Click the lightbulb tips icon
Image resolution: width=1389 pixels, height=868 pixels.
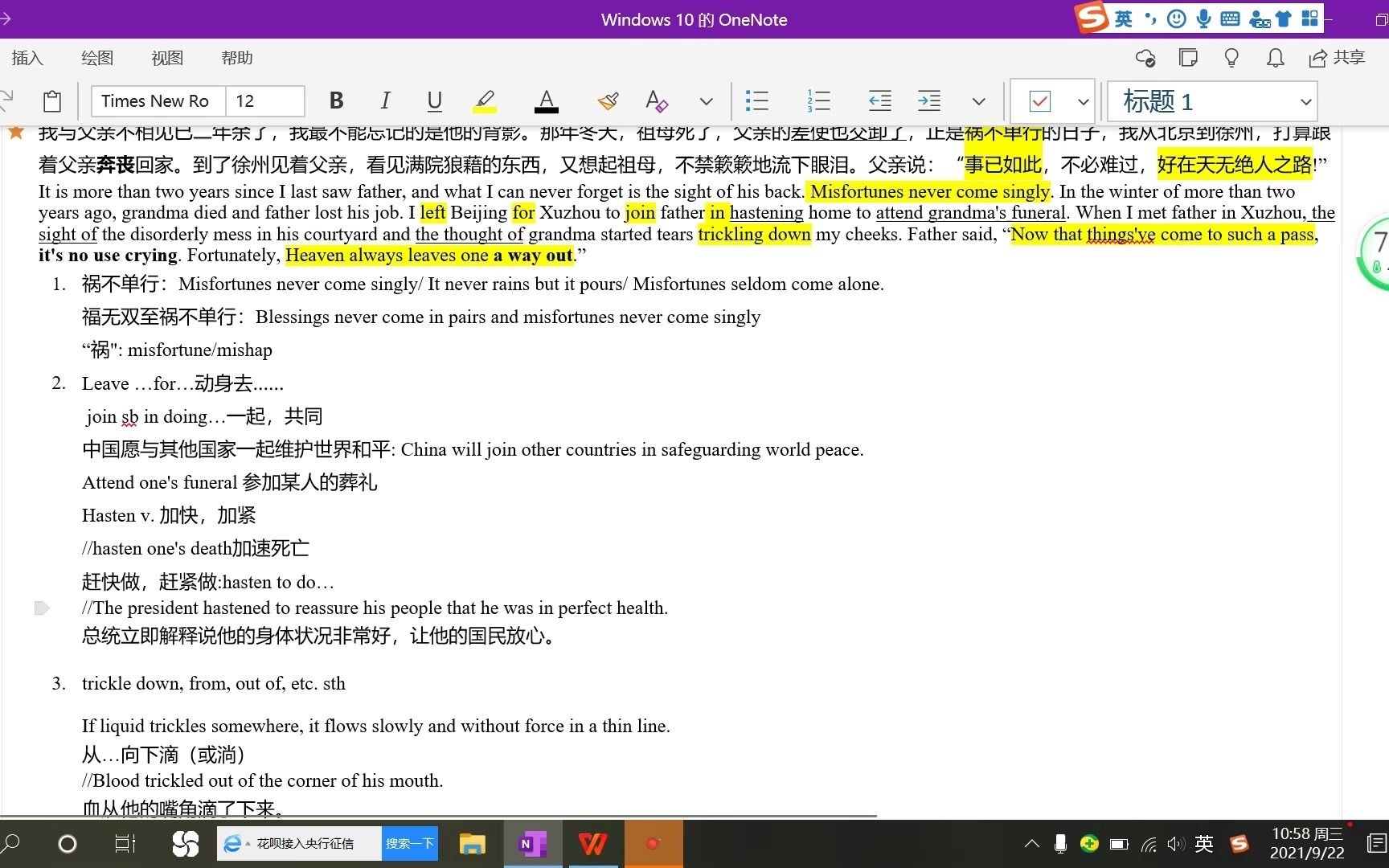[1231, 58]
